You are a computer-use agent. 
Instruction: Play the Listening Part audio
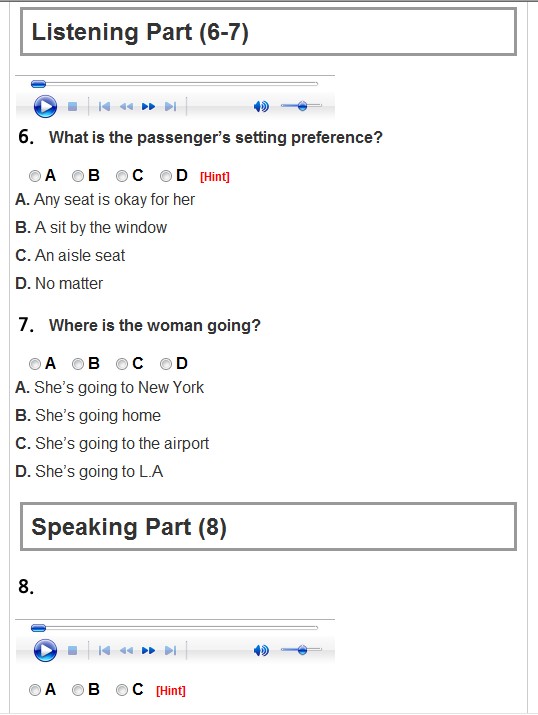pos(45,107)
